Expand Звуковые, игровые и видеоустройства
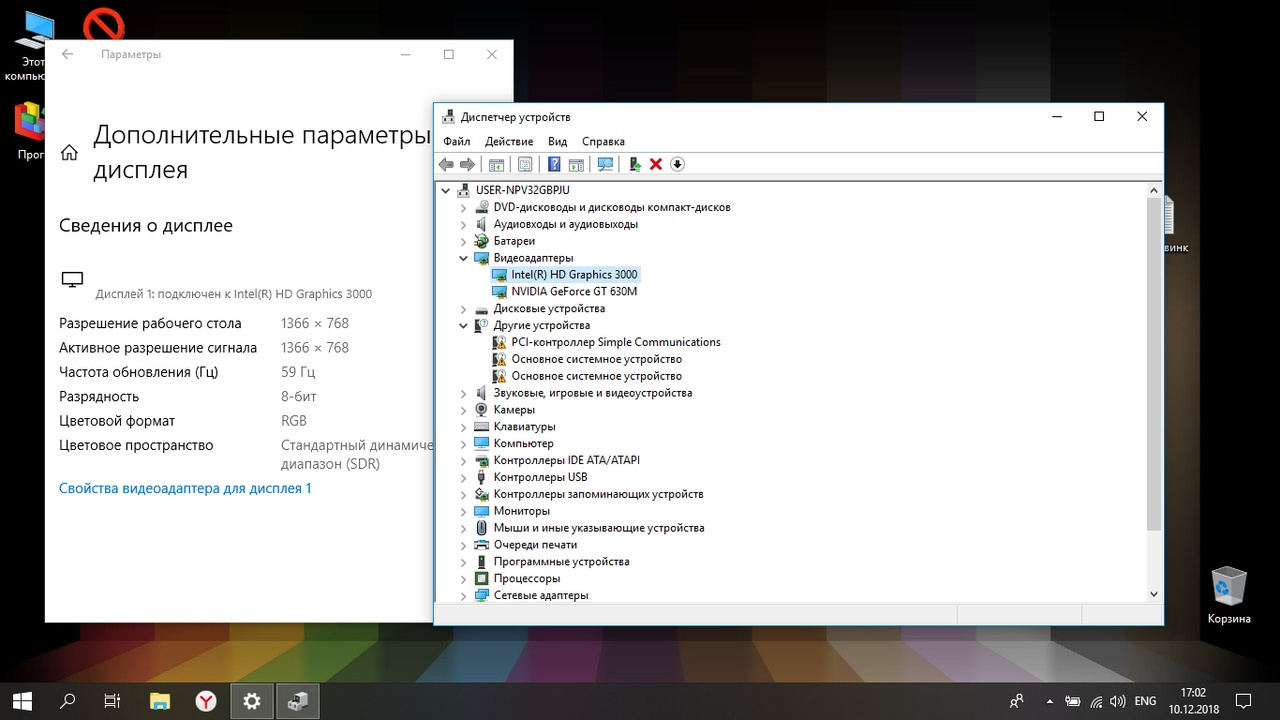 463,393
